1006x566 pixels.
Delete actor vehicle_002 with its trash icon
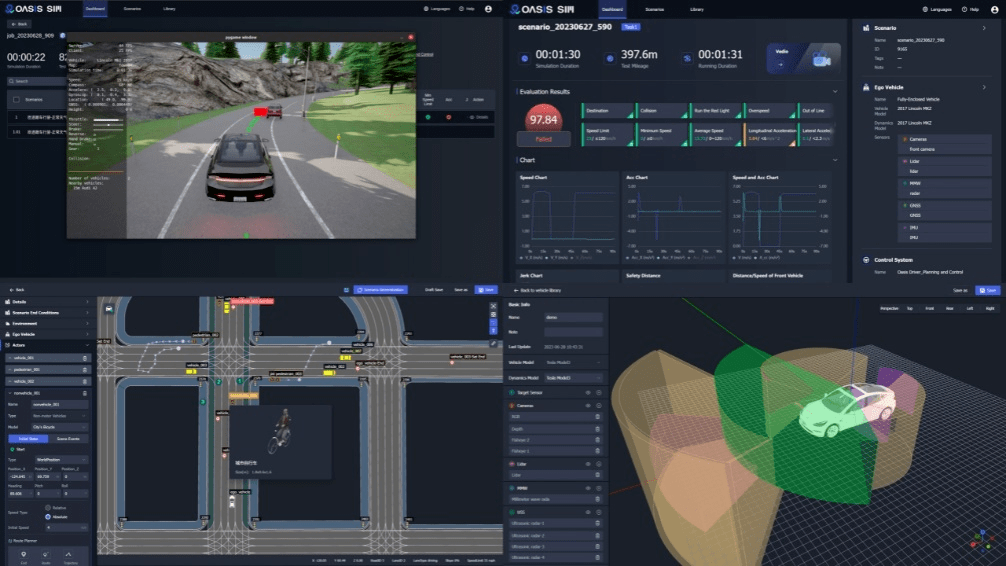pyautogui.click(x=85, y=381)
